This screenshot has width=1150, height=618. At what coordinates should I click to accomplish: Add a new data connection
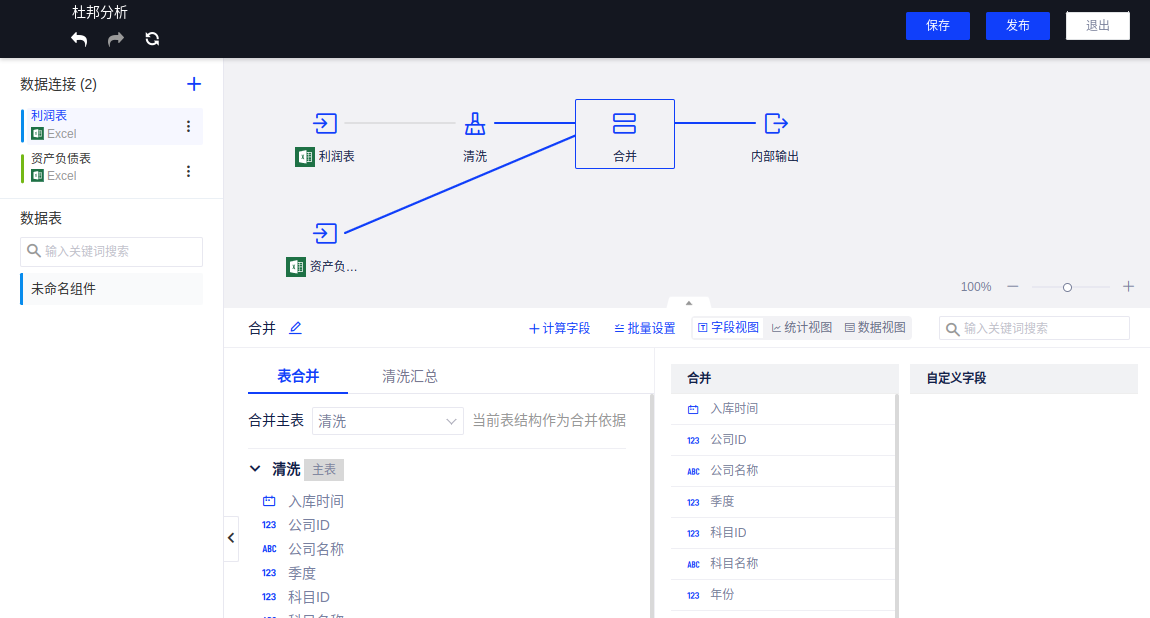(x=194, y=84)
